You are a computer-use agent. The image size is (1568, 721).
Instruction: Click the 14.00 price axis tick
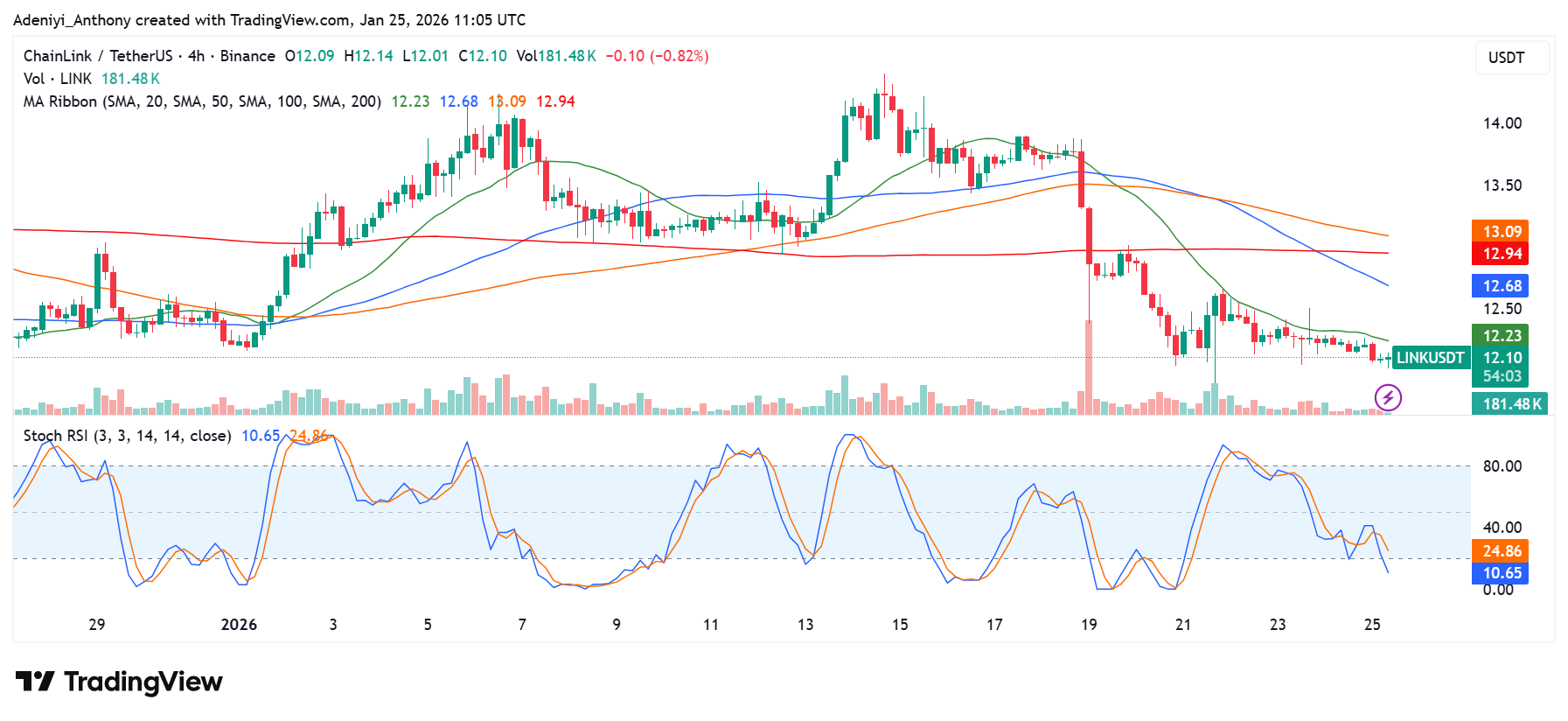click(x=1502, y=123)
